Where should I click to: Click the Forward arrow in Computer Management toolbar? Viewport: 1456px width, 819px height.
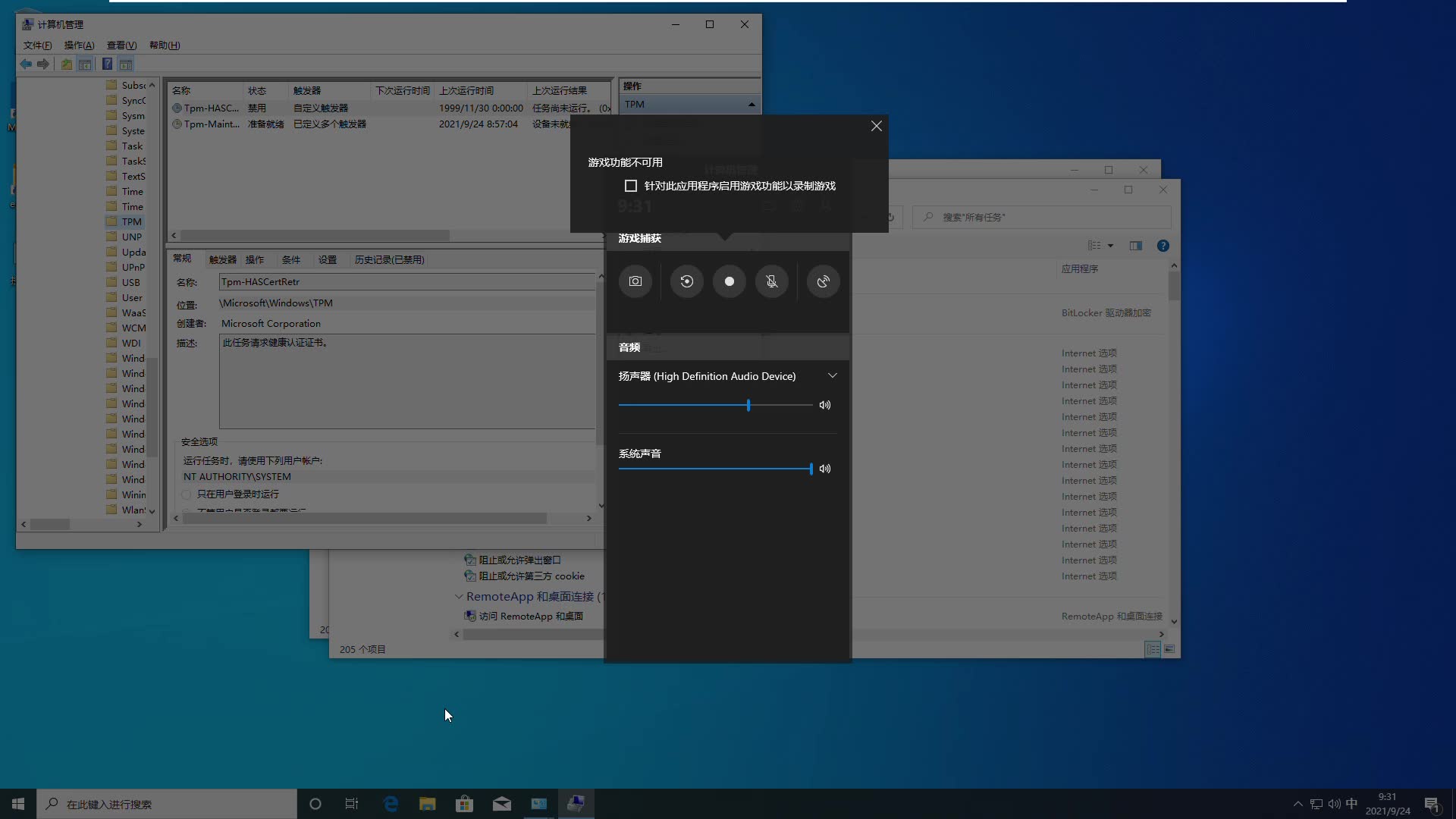pyautogui.click(x=43, y=64)
